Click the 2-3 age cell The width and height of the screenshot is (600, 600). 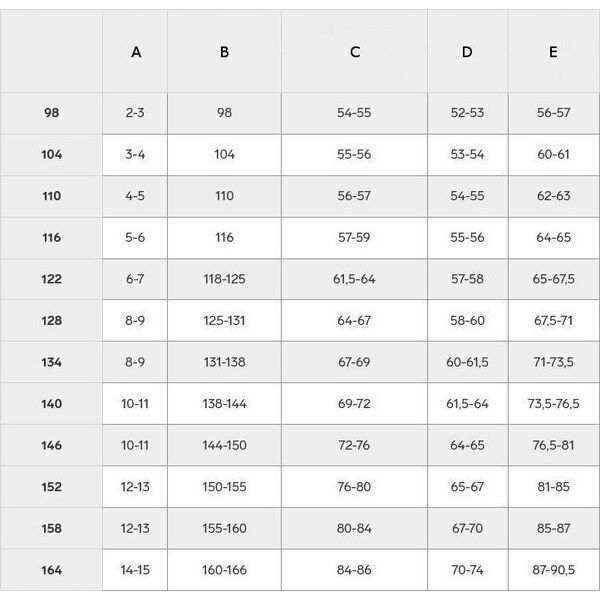coord(135,113)
